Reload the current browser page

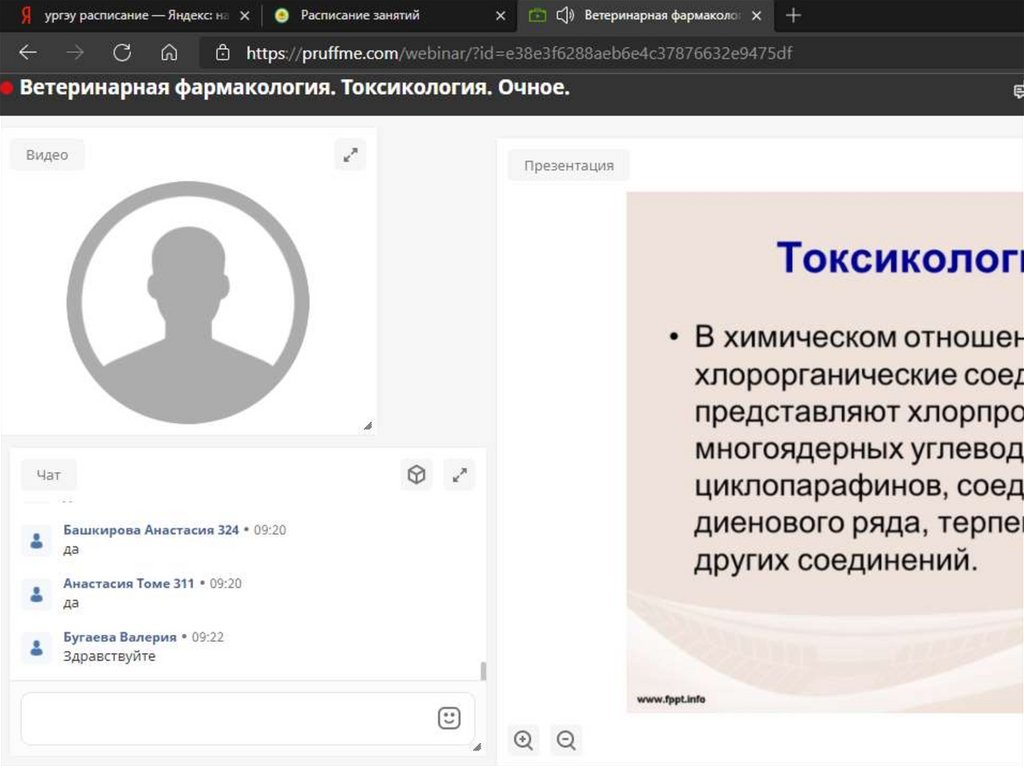(122, 53)
